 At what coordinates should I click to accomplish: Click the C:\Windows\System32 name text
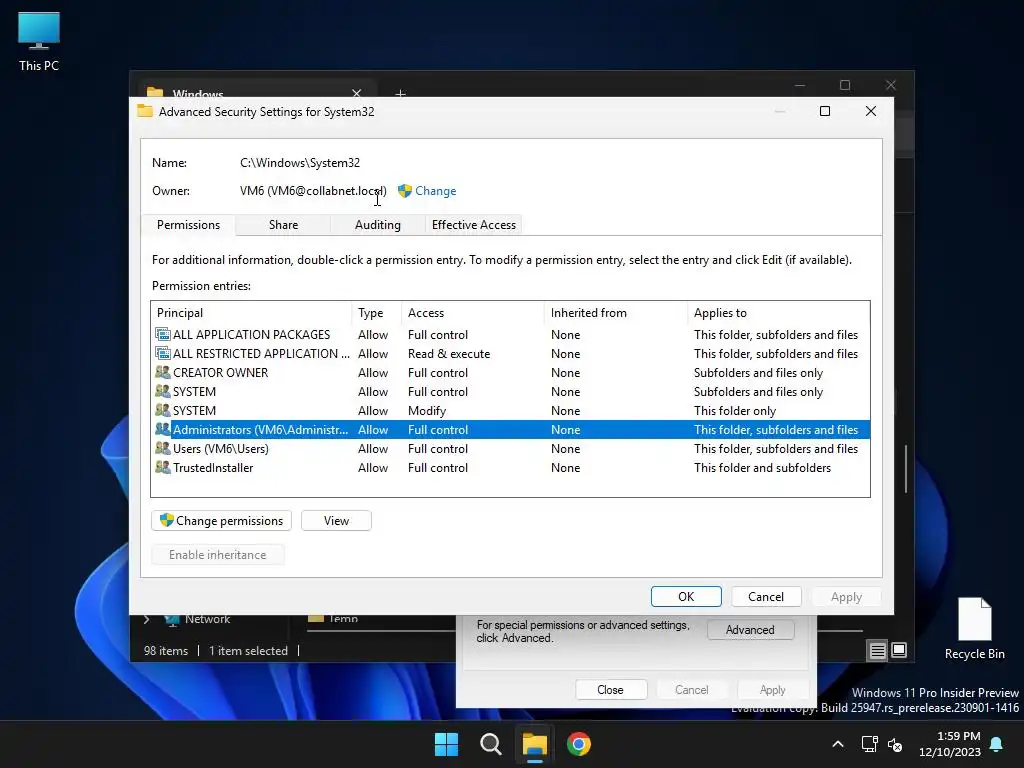300,163
